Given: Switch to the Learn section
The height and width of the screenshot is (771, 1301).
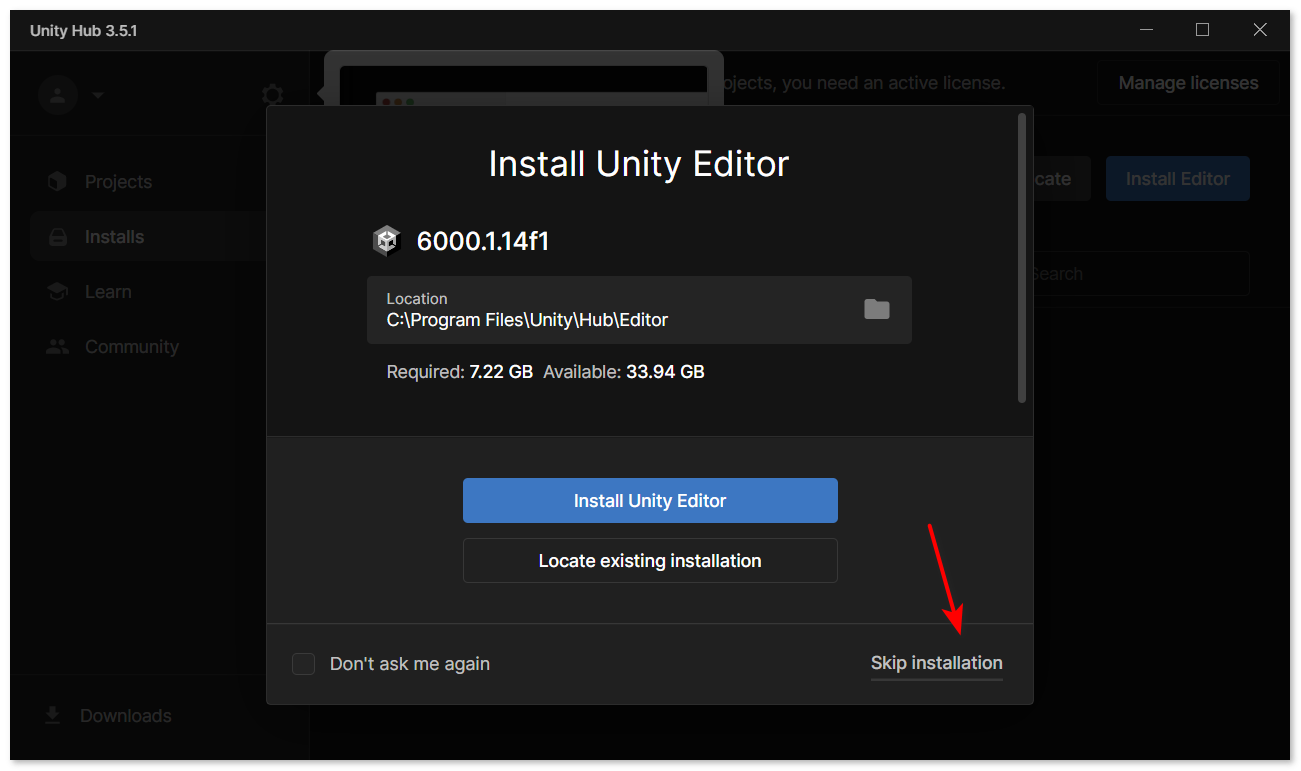Looking at the screenshot, I should pyautogui.click(x=108, y=292).
